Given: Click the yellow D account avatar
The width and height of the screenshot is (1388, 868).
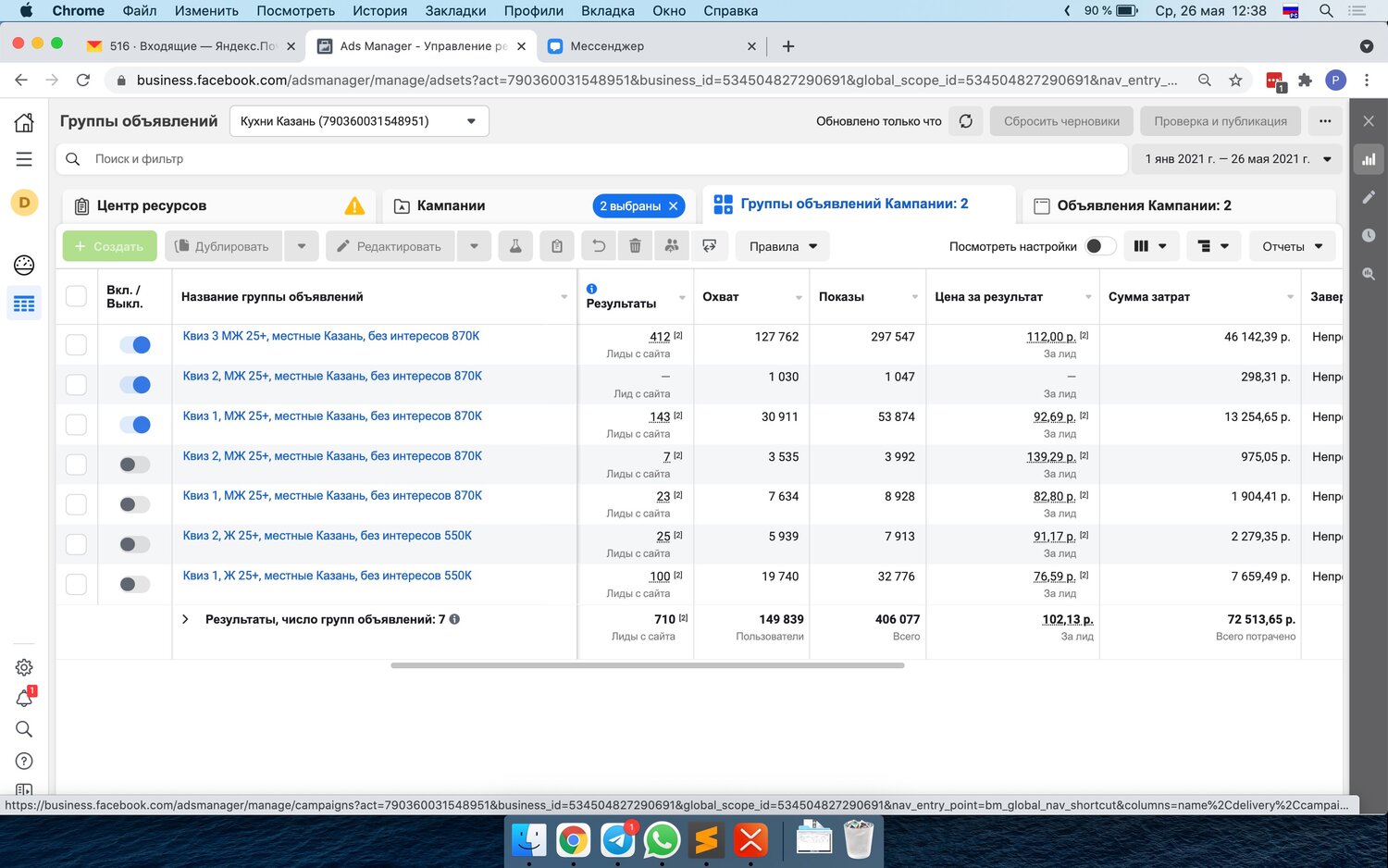Looking at the screenshot, I should pyautogui.click(x=24, y=203).
